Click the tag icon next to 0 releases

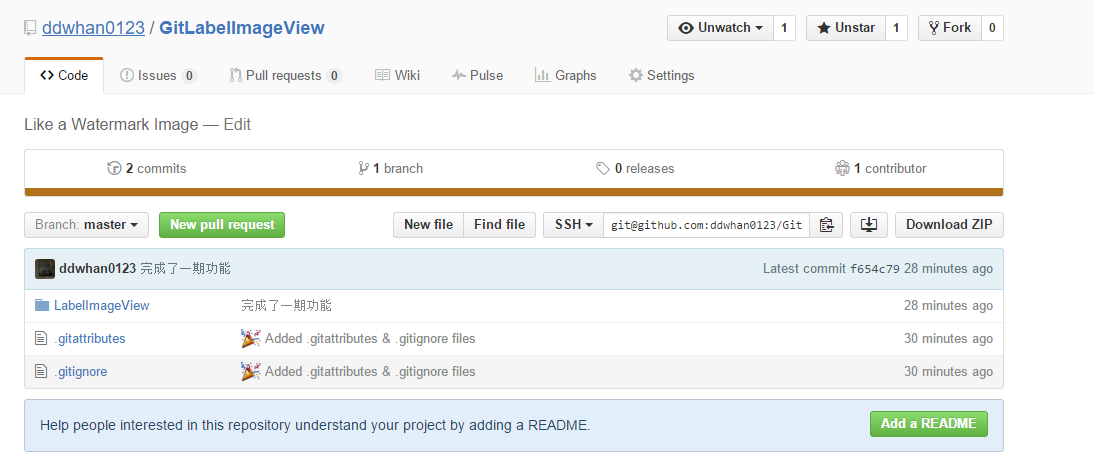tap(603, 168)
